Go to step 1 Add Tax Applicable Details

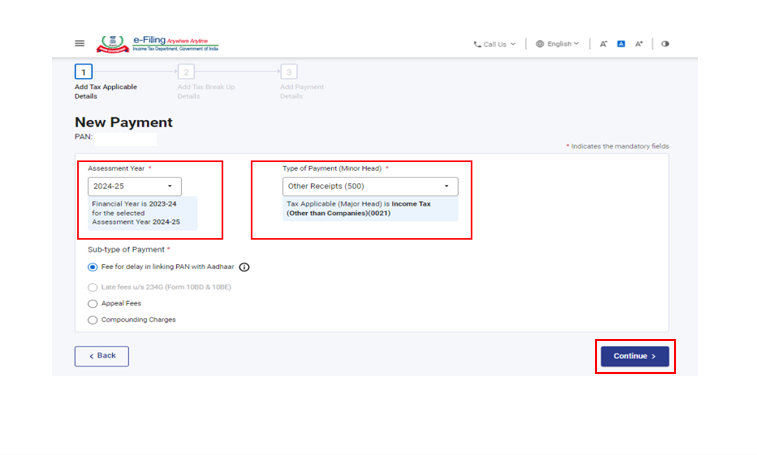coord(84,72)
